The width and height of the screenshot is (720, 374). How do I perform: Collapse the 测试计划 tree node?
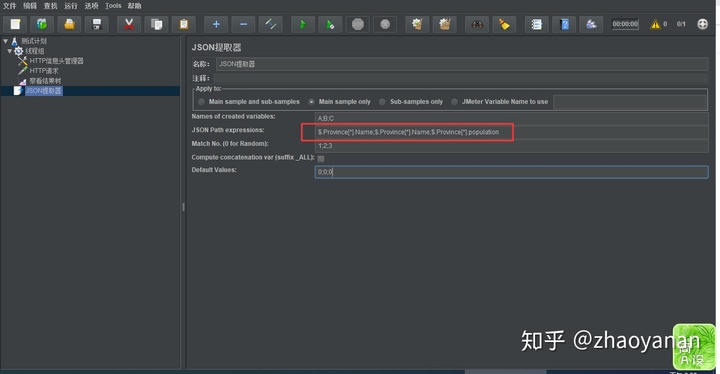(6, 41)
